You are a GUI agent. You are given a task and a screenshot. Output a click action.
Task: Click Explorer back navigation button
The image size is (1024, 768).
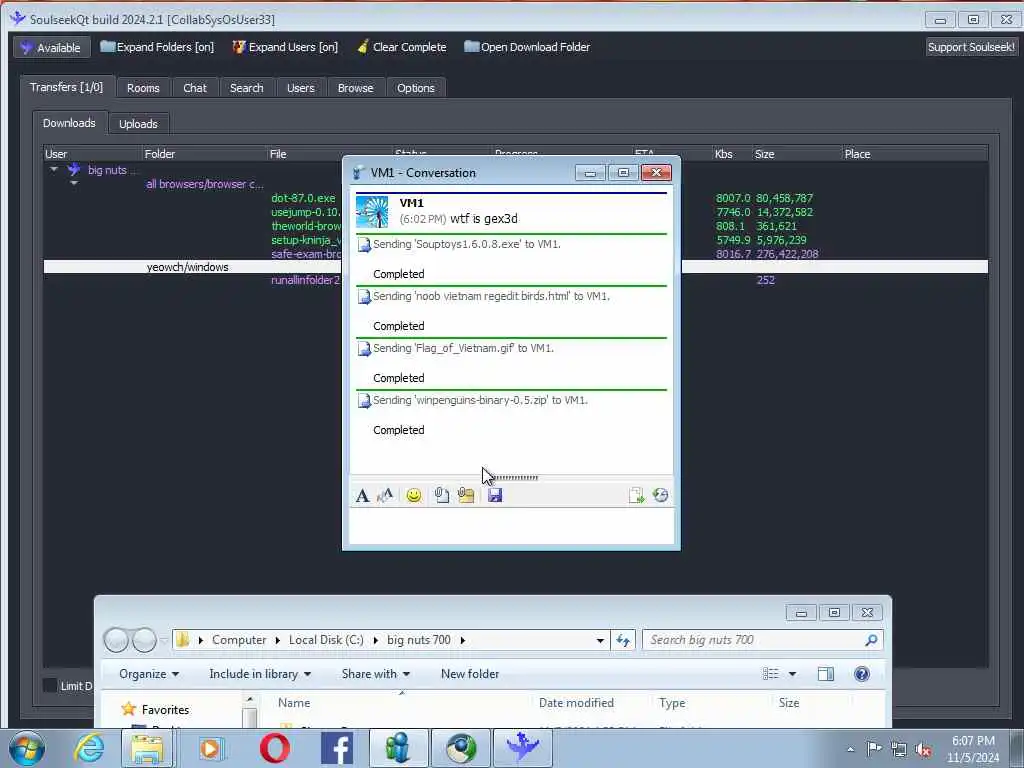click(116, 640)
